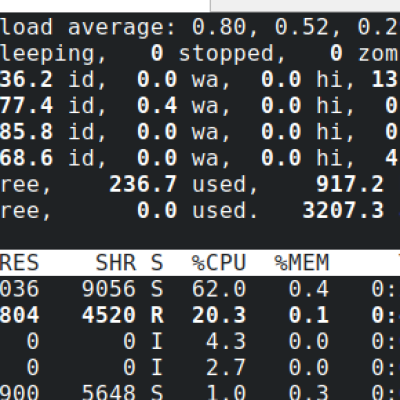Click the 236.7 used memory value
400x400 pixels.
(143, 184)
